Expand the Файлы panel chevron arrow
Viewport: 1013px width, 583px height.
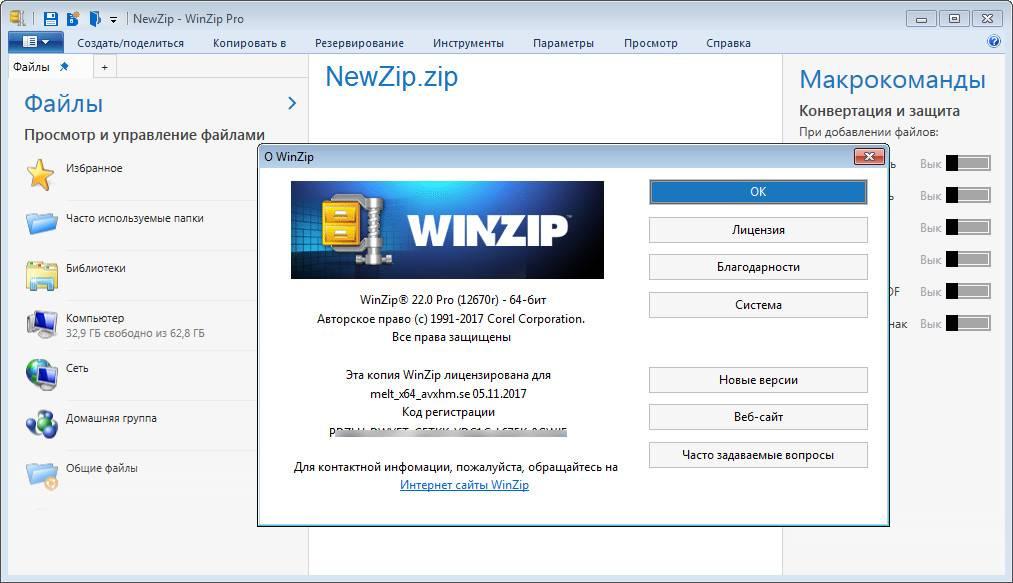tap(292, 103)
